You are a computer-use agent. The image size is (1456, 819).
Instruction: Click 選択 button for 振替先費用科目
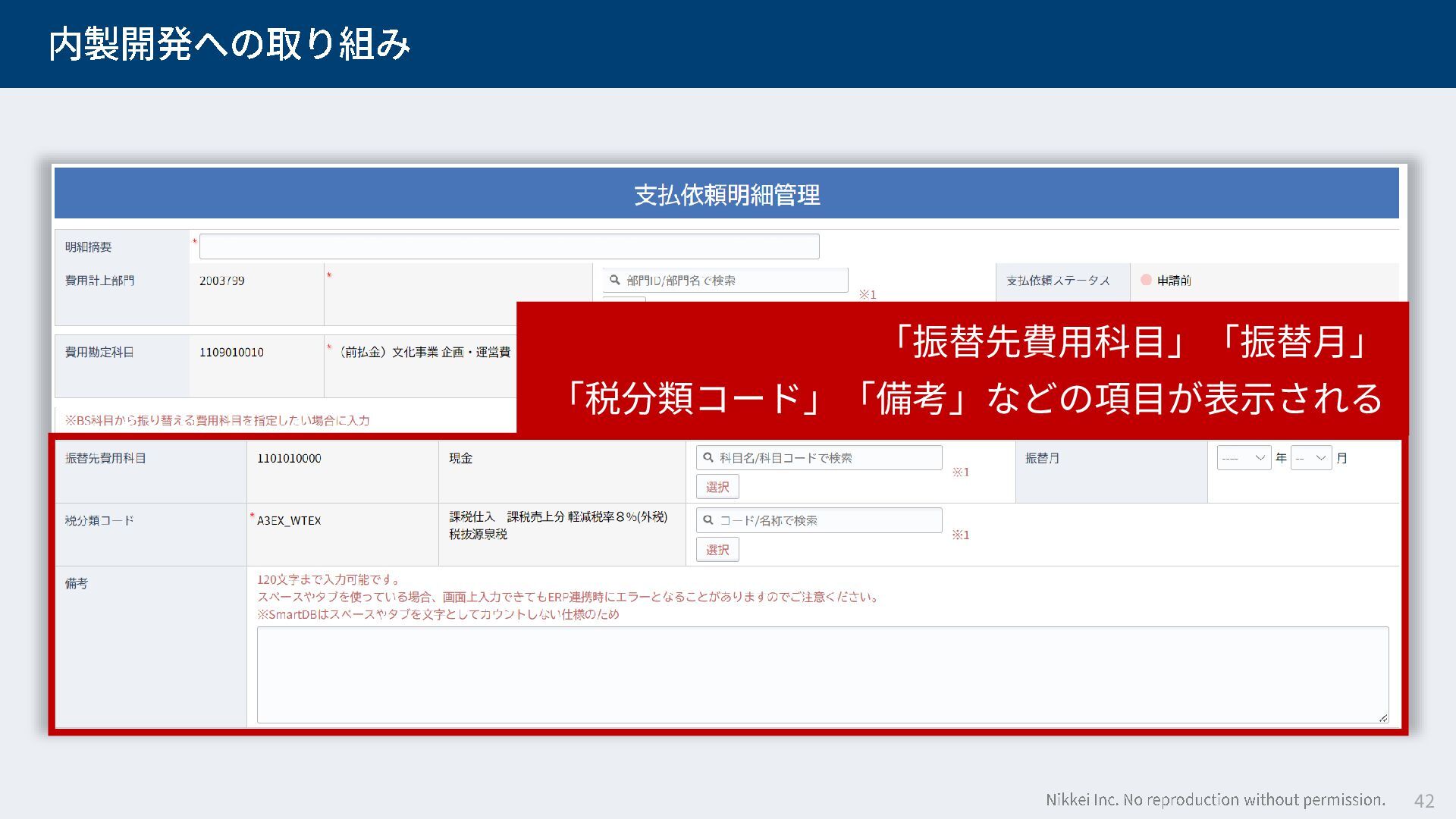[x=717, y=487]
